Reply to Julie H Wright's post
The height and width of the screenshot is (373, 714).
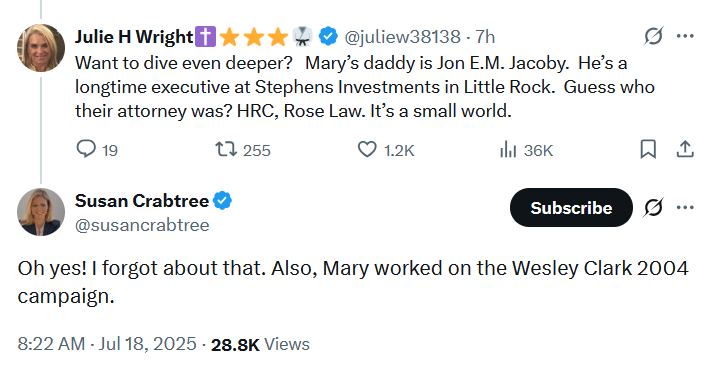(97, 149)
